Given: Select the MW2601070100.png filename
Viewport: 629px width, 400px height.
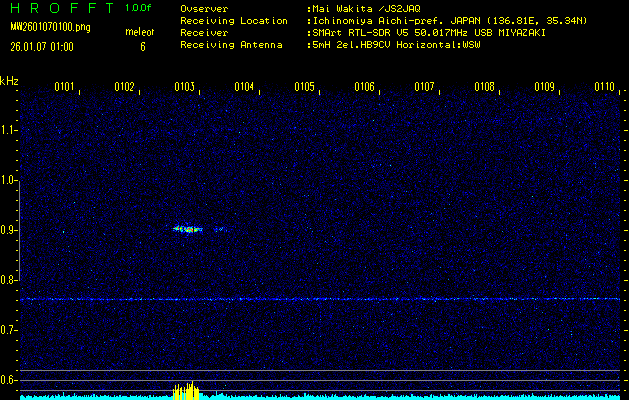Looking at the screenshot, I should pos(50,27).
